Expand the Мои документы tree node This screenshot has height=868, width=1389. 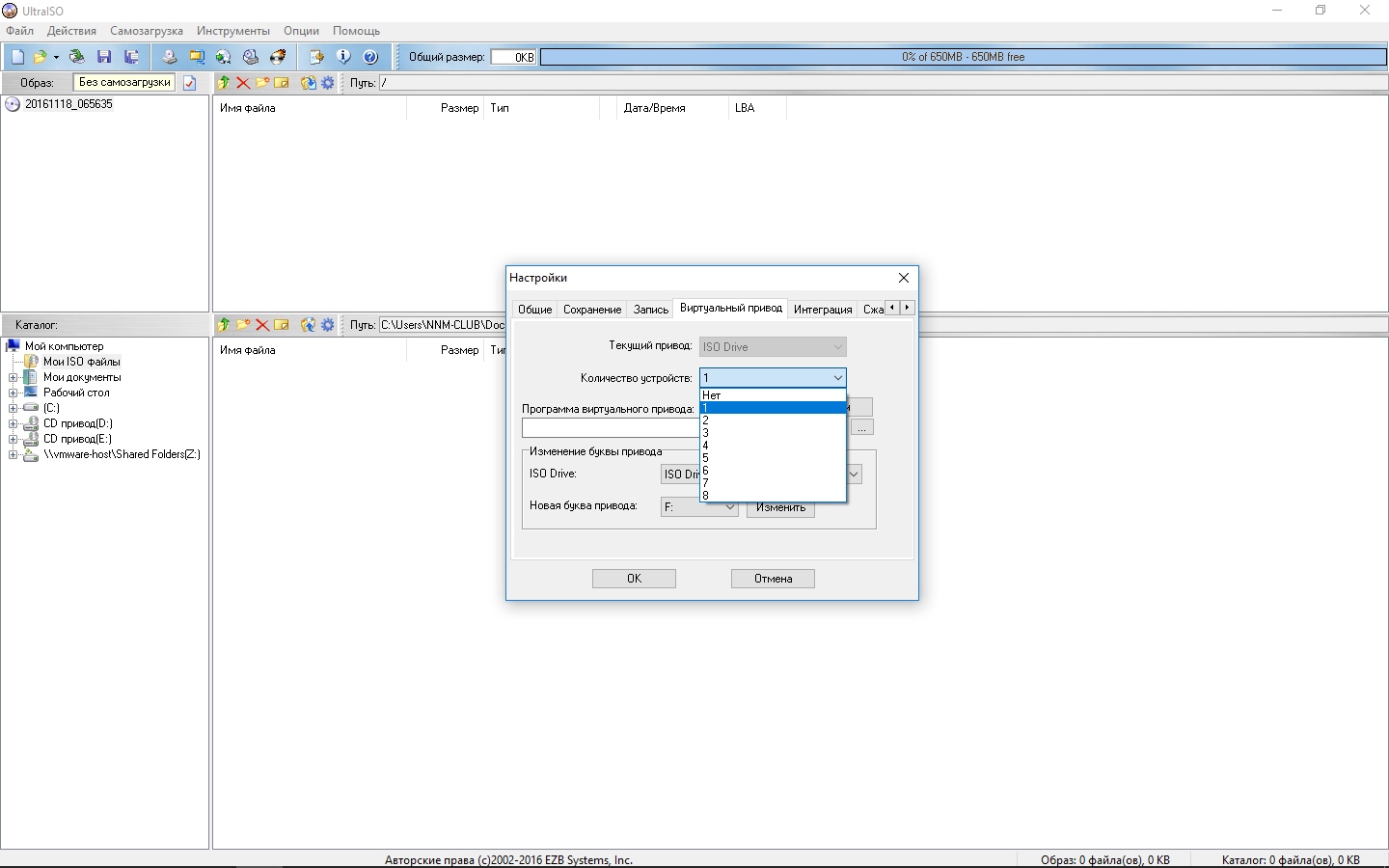coord(14,377)
